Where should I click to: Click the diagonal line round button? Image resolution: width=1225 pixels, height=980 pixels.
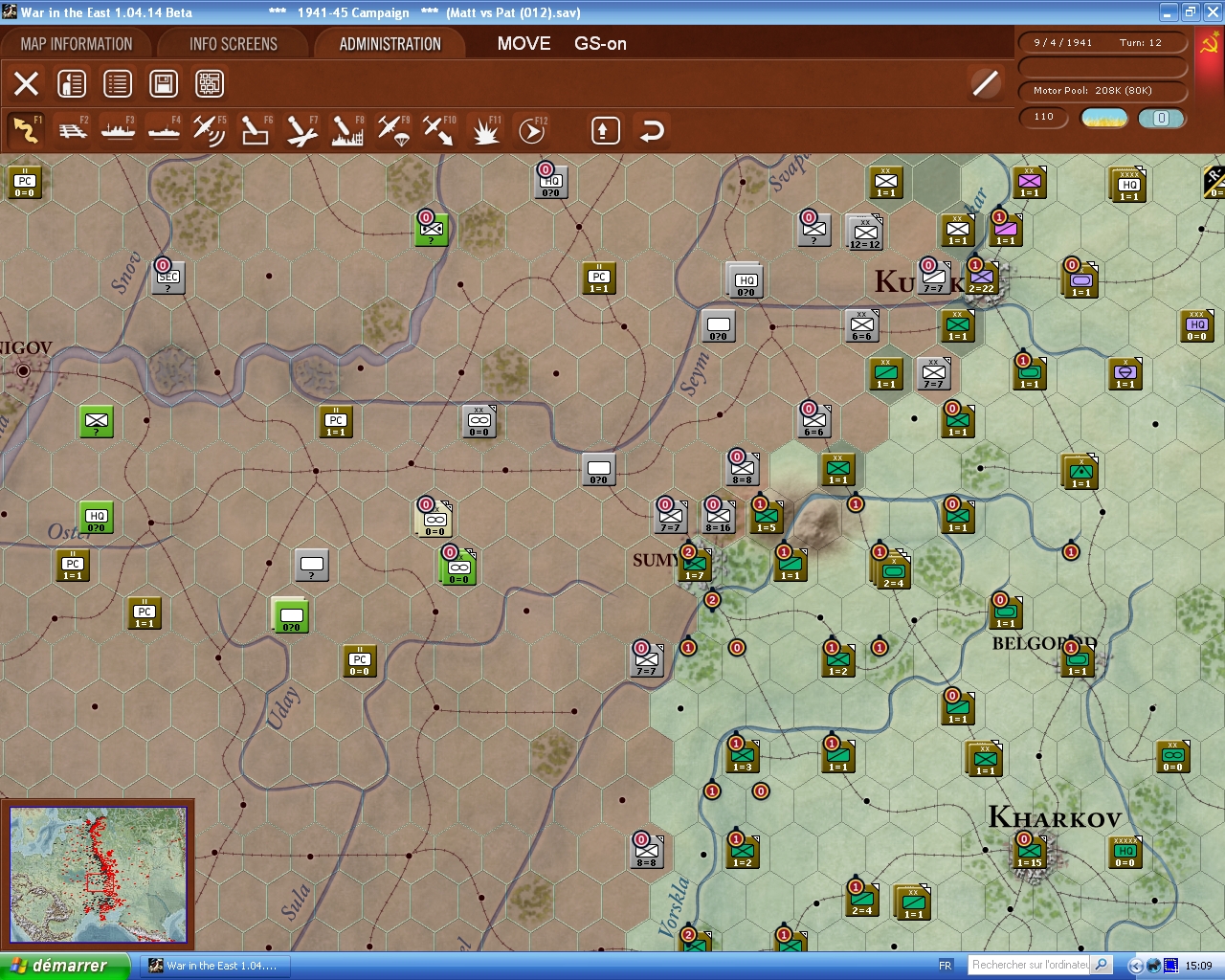tap(986, 83)
